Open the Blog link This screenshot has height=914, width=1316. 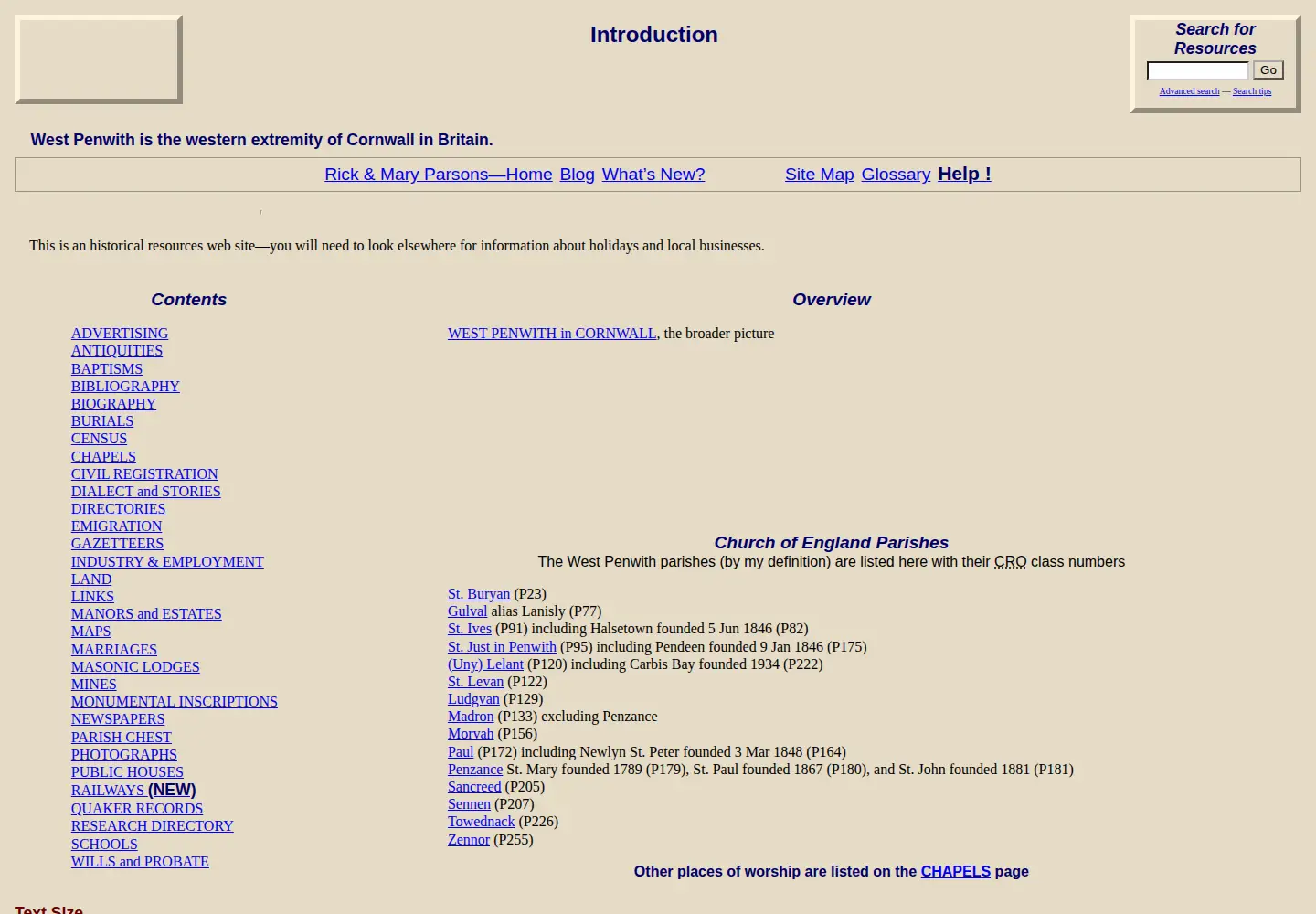pyautogui.click(x=577, y=175)
